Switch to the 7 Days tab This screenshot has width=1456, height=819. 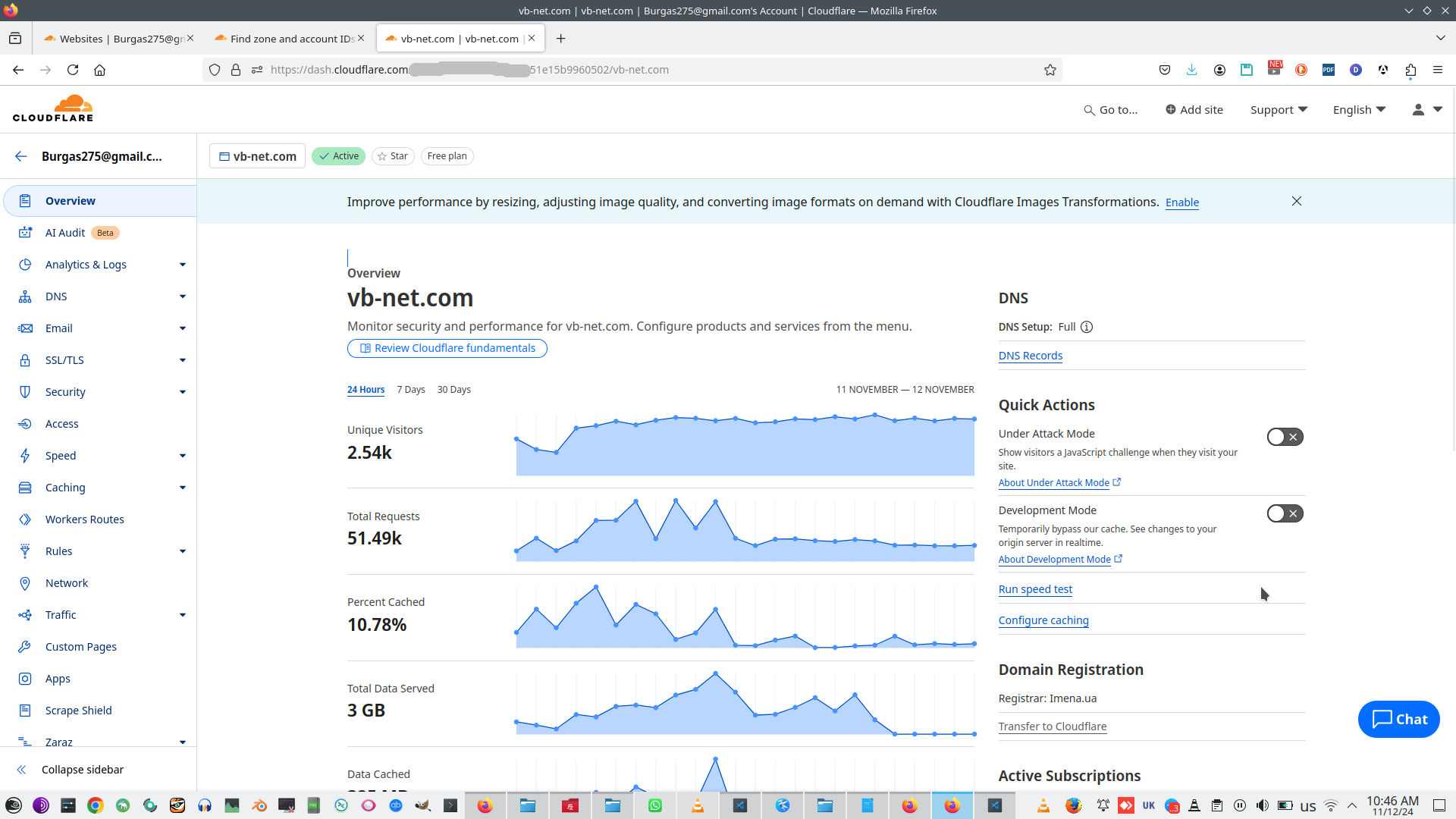click(x=411, y=390)
